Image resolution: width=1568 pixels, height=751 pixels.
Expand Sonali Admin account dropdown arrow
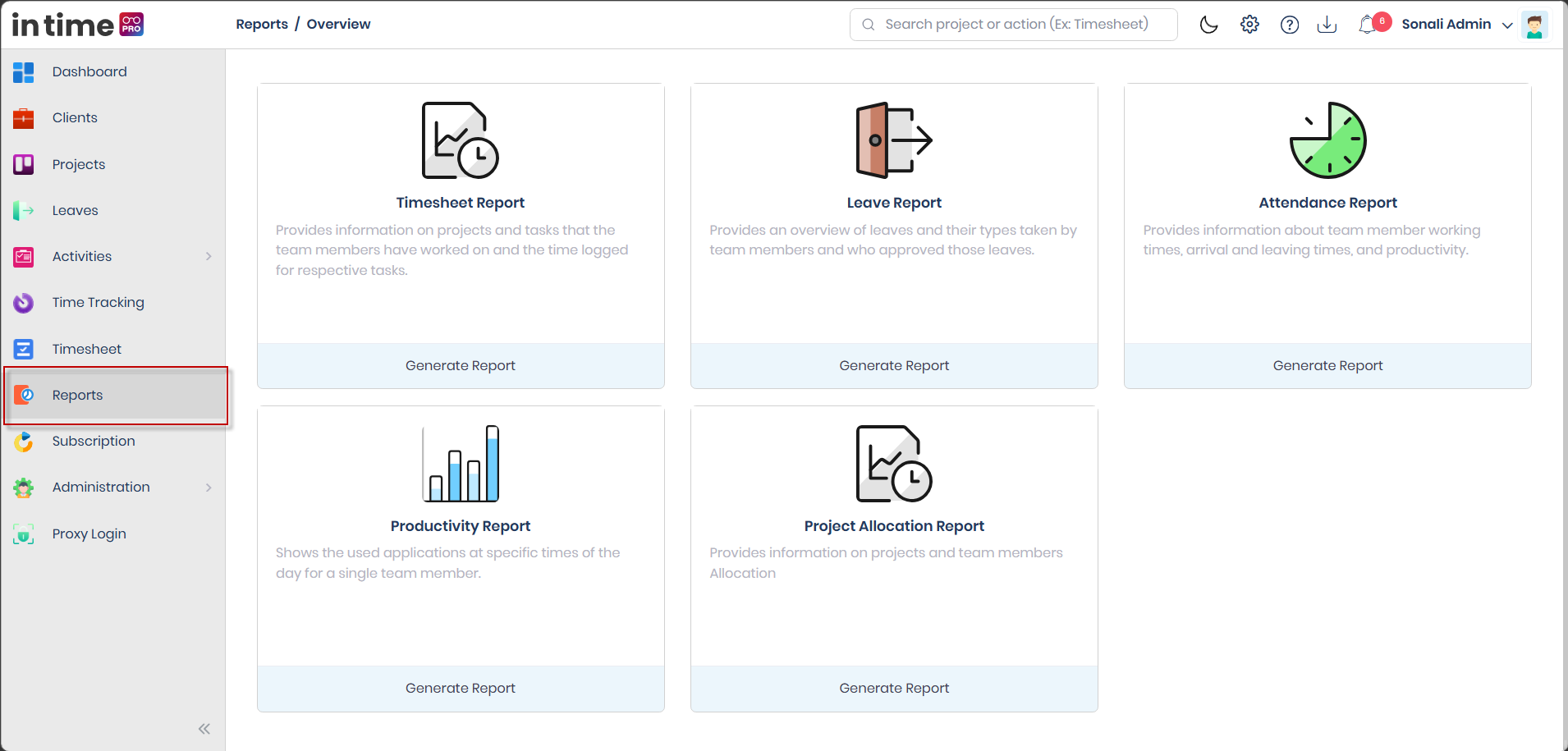(x=1507, y=25)
